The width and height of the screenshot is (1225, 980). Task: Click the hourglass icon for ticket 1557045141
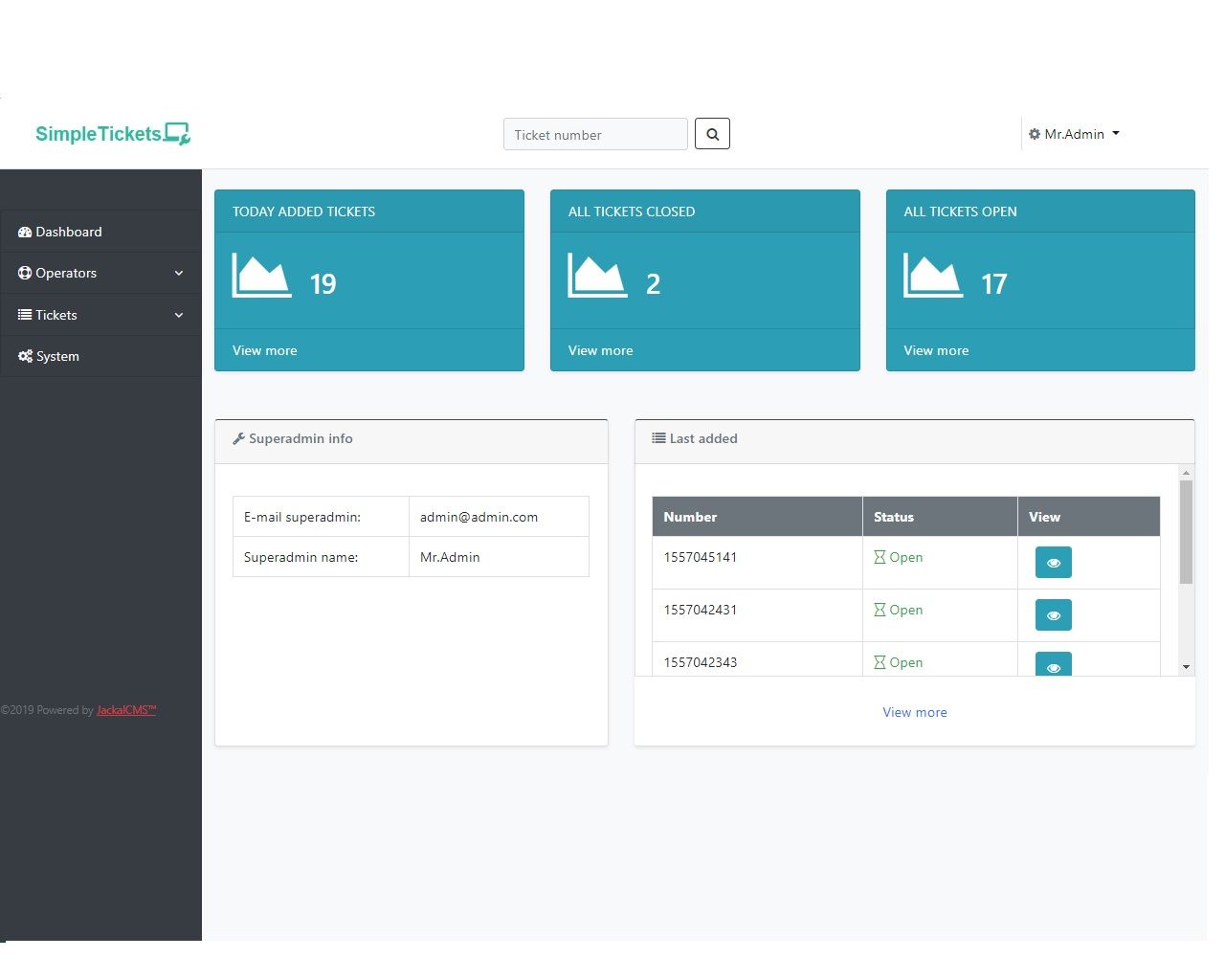pyautogui.click(x=880, y=557)
